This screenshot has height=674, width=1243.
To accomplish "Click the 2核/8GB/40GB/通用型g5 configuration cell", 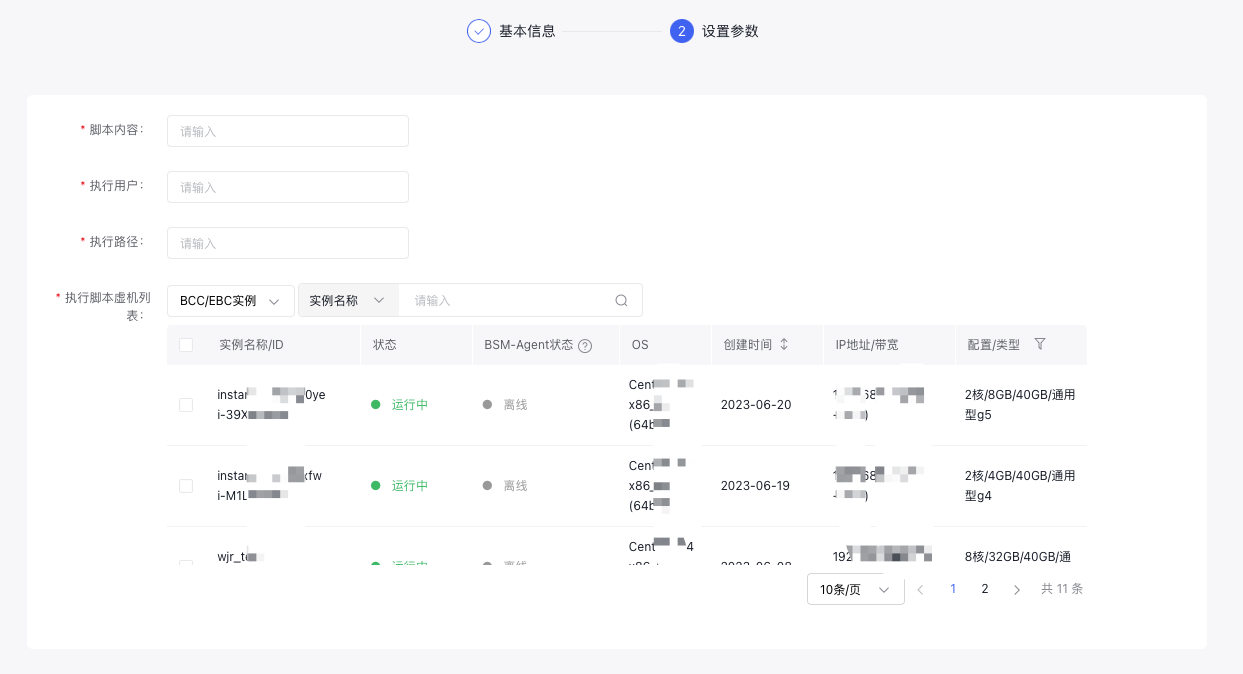I will 1020,405.
